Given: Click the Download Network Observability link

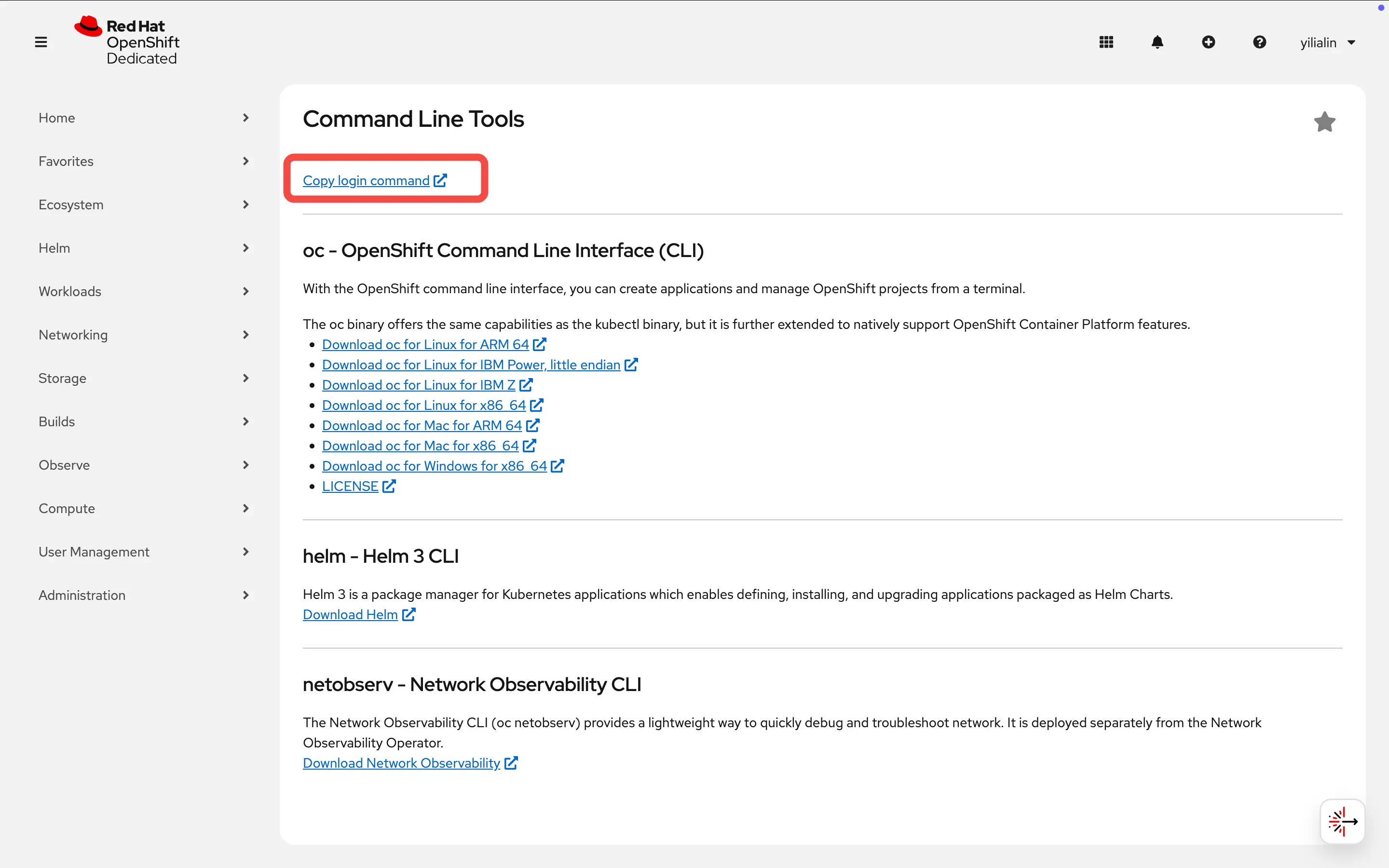Looking at the screenshot, I should coord(402,762).
